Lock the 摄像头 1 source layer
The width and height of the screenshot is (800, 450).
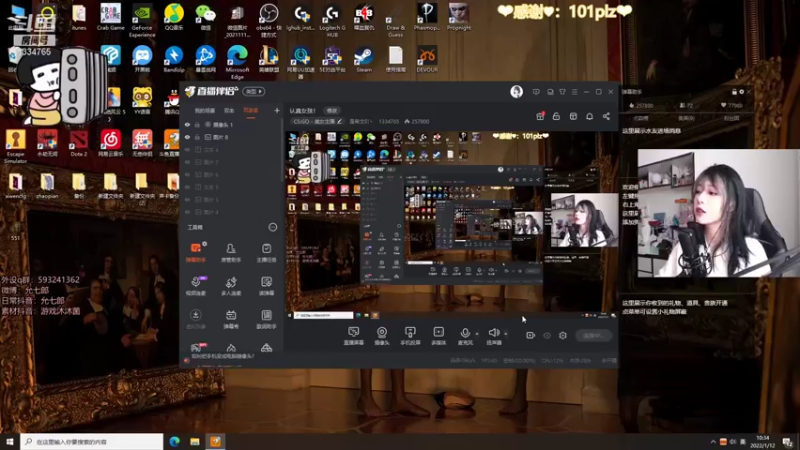coord(197,124)
